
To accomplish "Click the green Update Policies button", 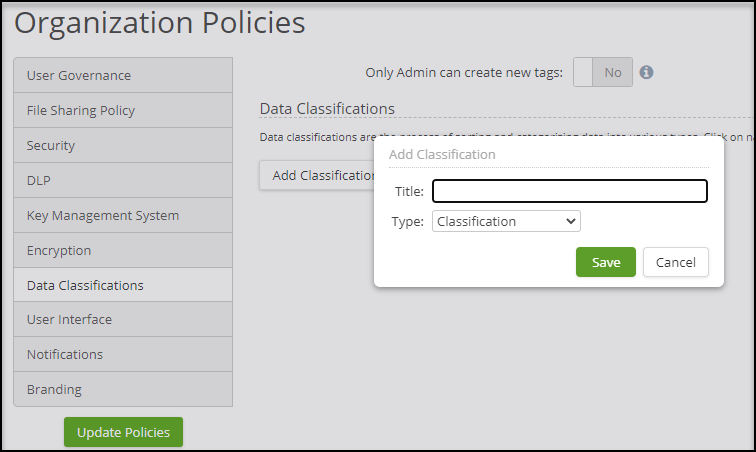I will 123,432.
